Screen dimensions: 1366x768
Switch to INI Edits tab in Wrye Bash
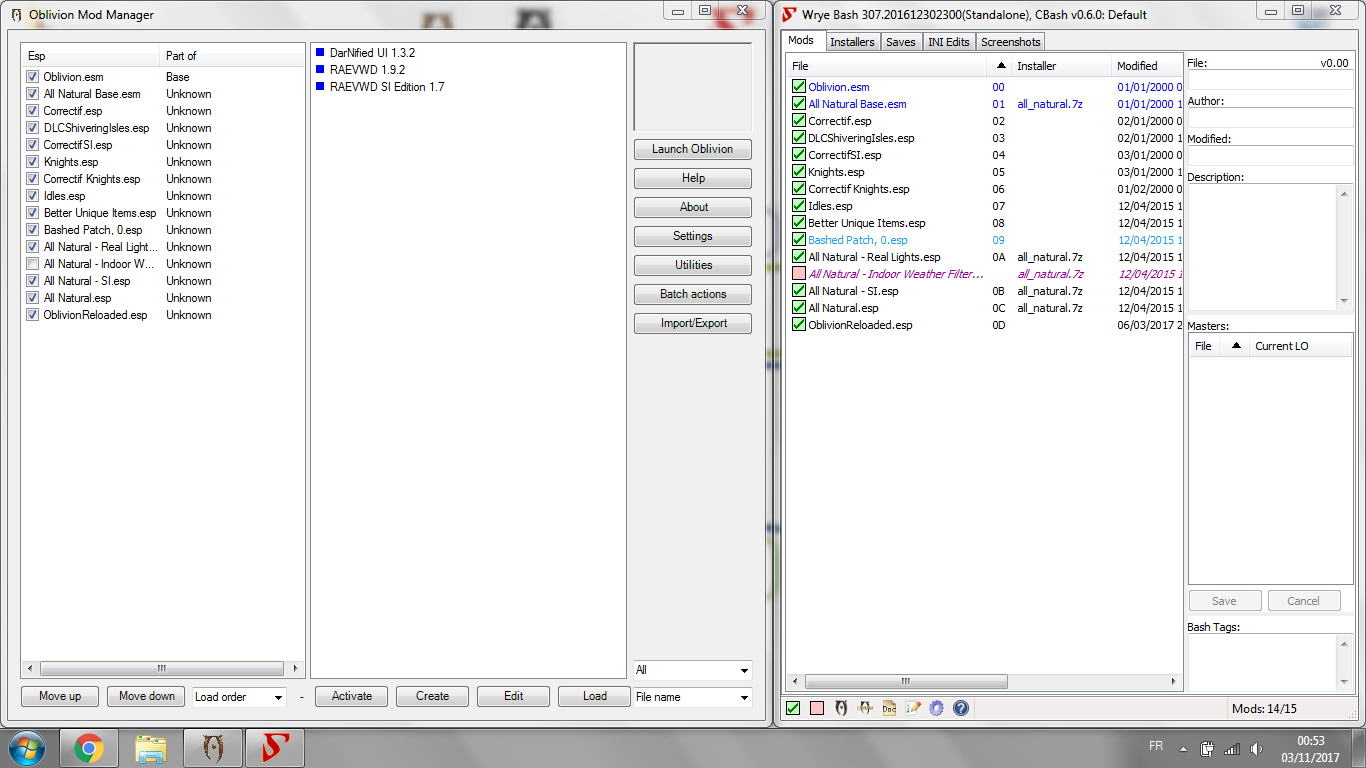tap(949, 42)
